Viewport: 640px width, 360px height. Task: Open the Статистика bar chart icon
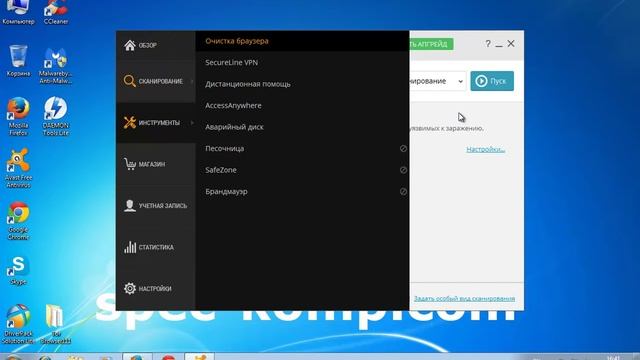tap(130, 247)
